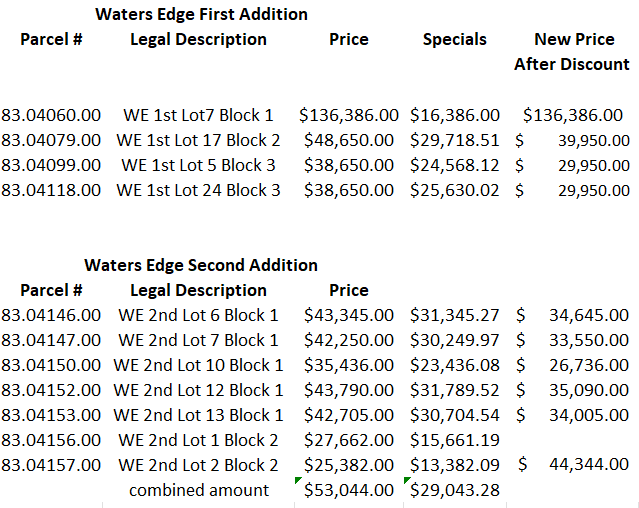The width and height of the screenshot is (639, 508).
Task: Click the $24,568.12 specials cell
Action: 455,165
